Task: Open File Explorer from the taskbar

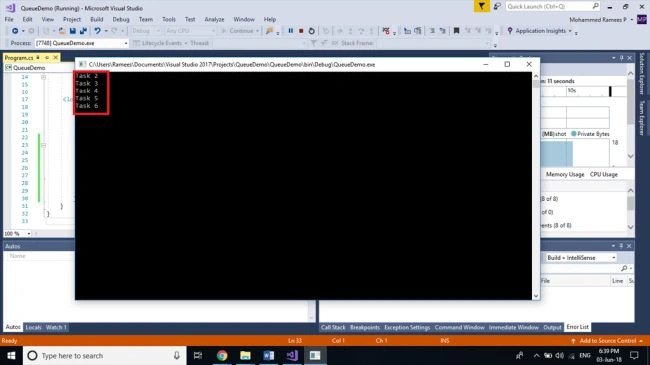Action: tap(245, 355)
